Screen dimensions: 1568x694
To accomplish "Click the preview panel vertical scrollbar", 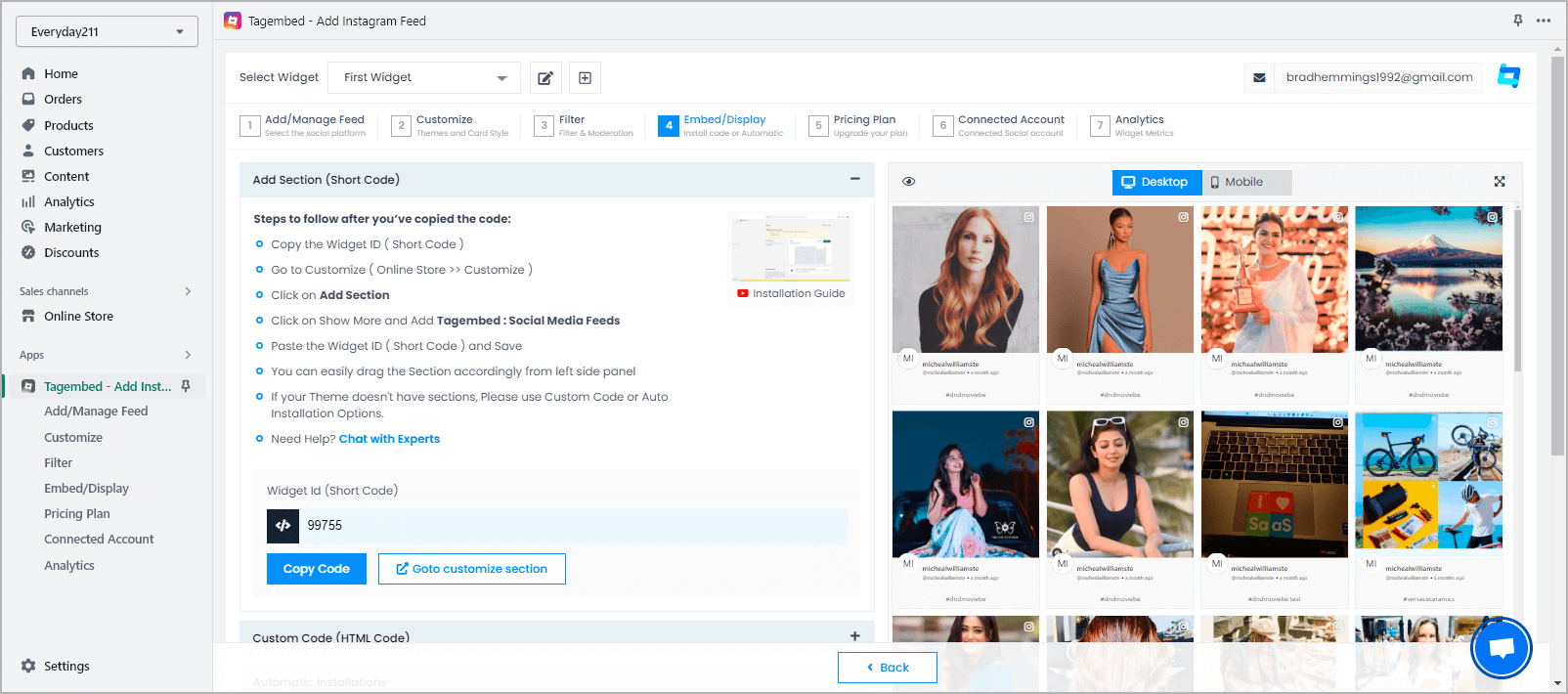I will (x=1517, y=290).
